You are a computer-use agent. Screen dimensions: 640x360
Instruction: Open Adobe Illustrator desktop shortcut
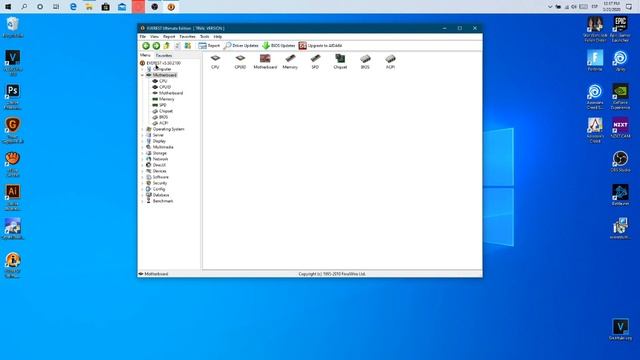[13, 198]
